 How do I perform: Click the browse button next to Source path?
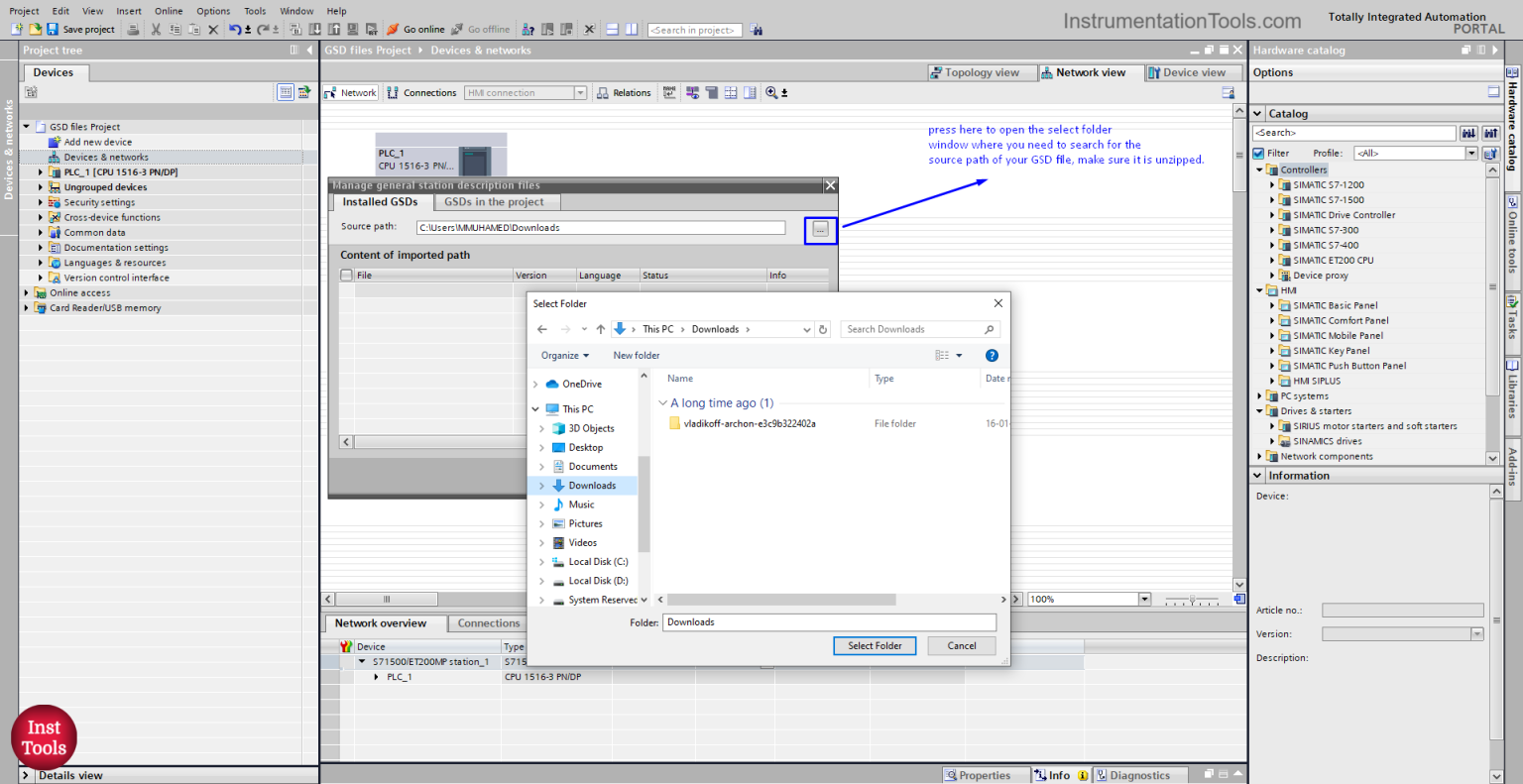pyautogui.click(x=820, y=230)
